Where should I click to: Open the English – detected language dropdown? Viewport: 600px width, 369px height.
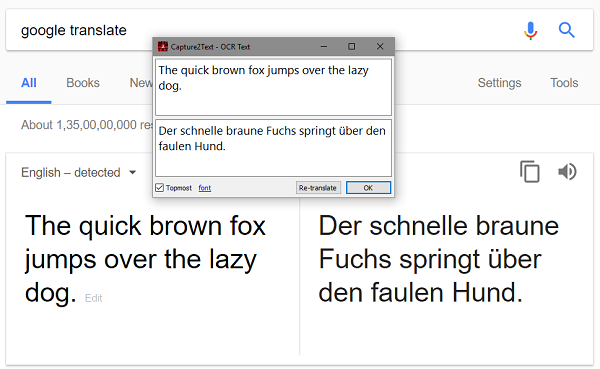(79, 173)
